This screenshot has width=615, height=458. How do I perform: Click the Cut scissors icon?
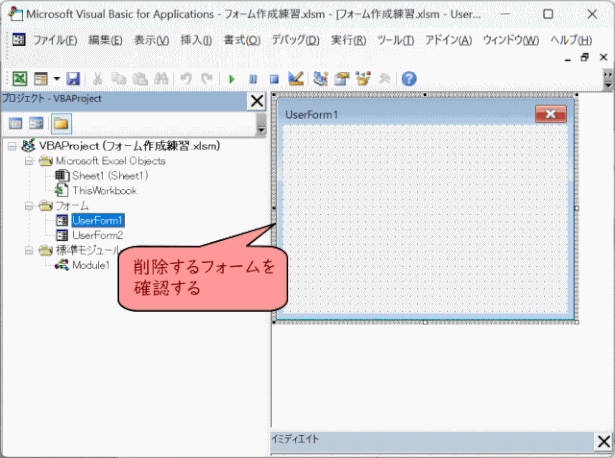click(97, 79)
